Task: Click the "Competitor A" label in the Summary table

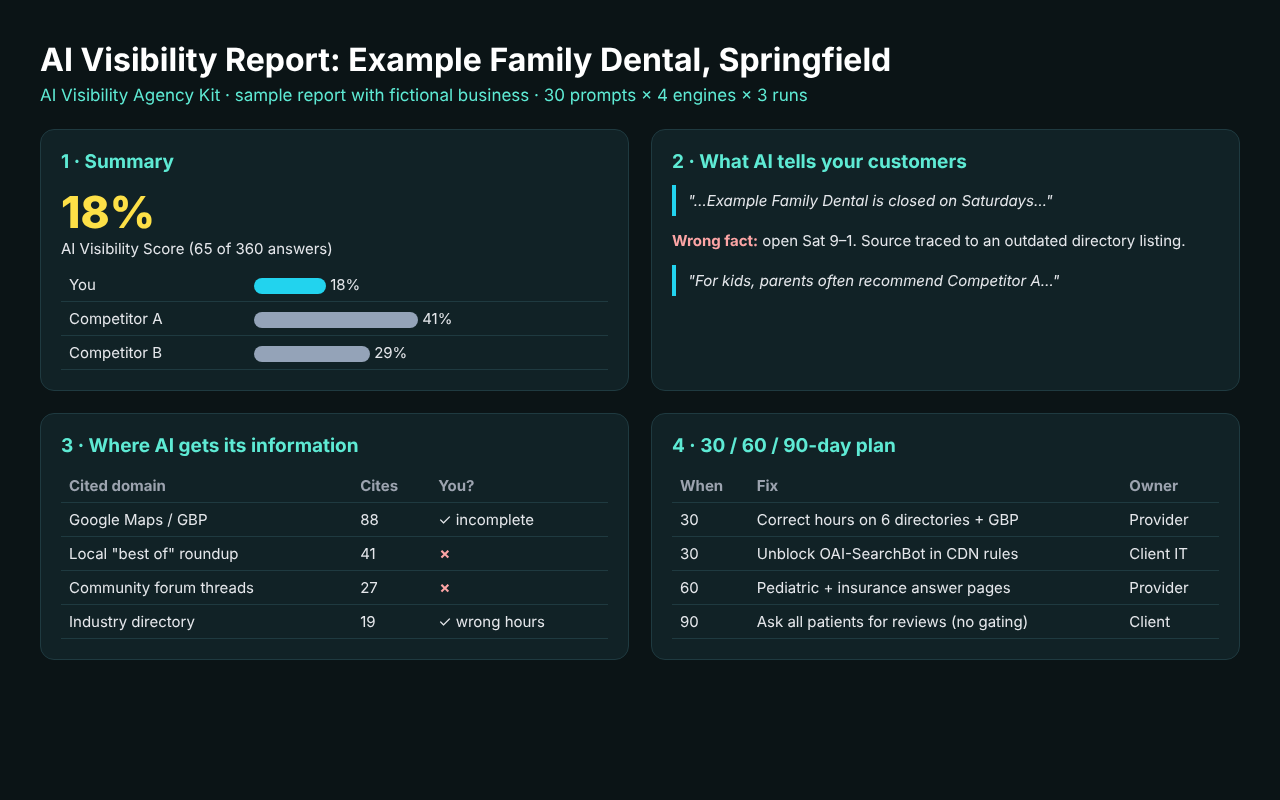Action: 115,319
